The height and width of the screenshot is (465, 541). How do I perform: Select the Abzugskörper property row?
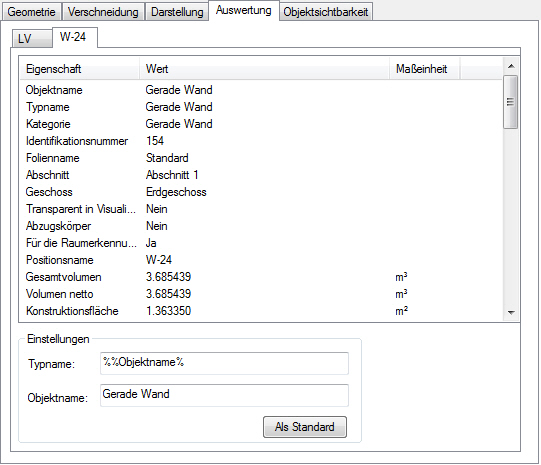(x=261, y=226)
